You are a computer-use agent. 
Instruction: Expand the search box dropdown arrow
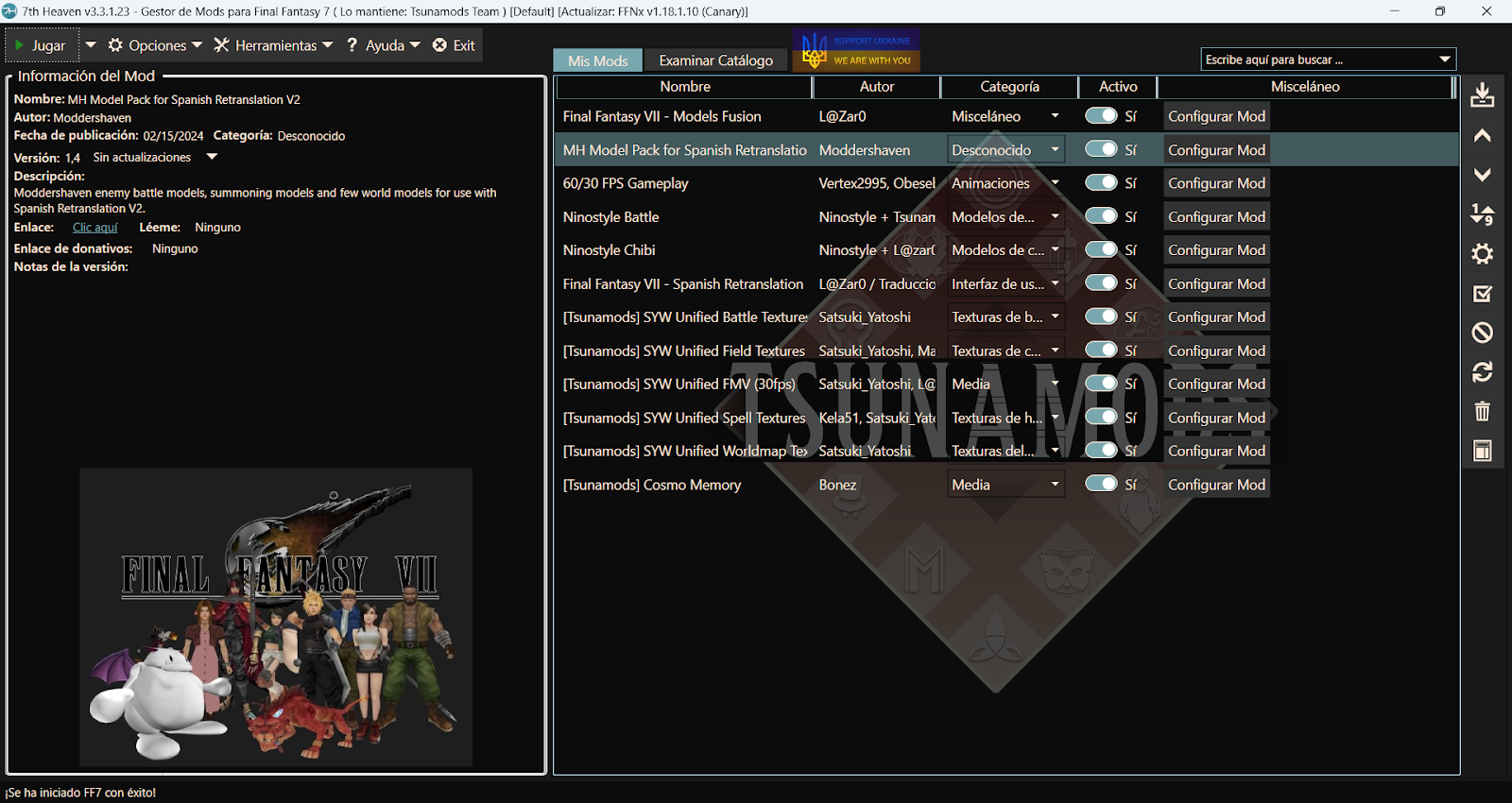1445,60
